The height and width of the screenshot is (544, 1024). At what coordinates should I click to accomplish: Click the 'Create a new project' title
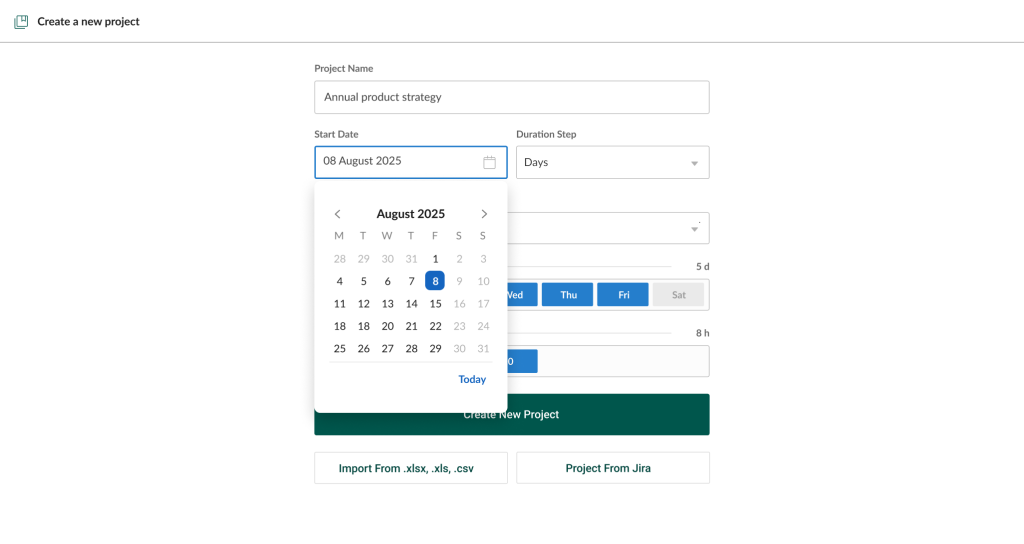pyautogui.click(x=88, y=22)
